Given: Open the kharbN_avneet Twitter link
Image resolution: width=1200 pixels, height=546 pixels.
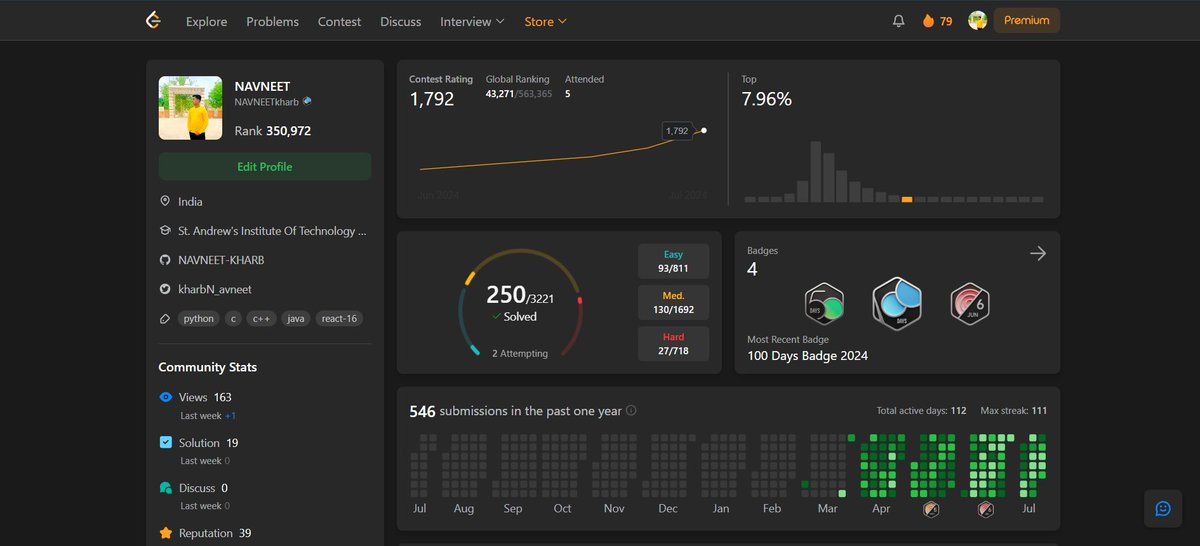Looking at the screenshot, I should click(x=215, y=289).
